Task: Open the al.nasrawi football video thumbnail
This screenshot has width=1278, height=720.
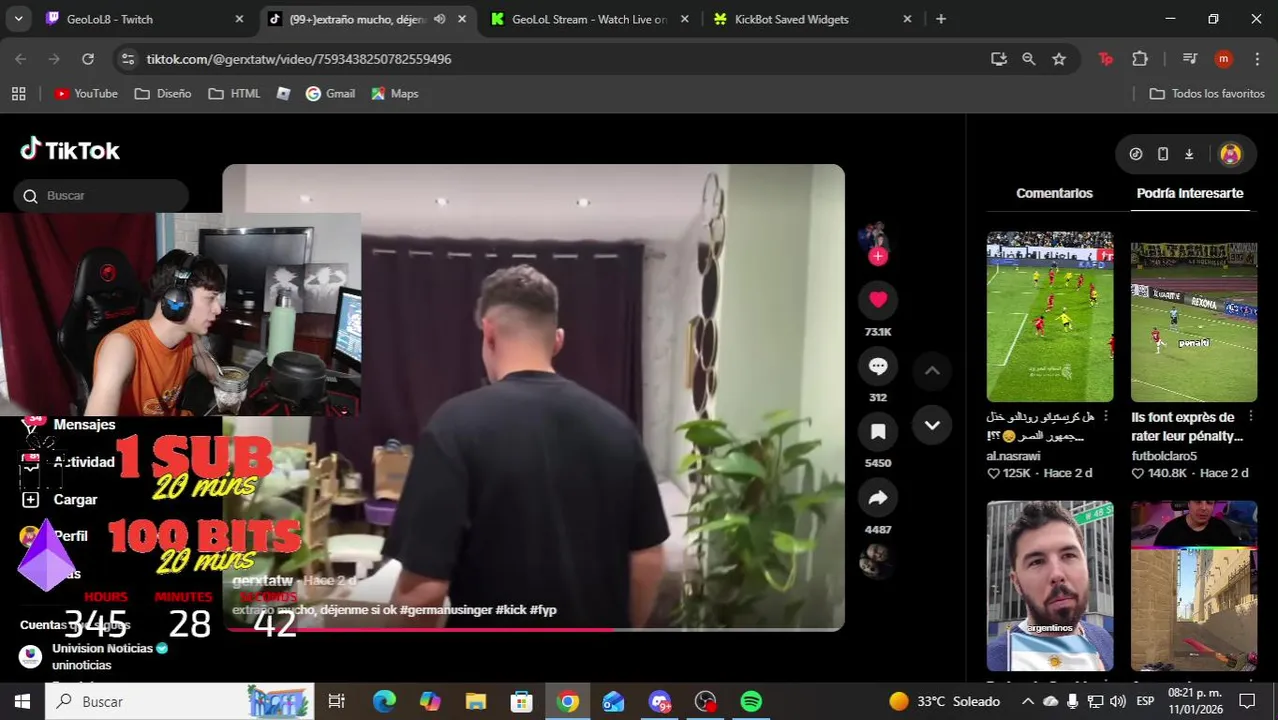Action: [1050, 317]
